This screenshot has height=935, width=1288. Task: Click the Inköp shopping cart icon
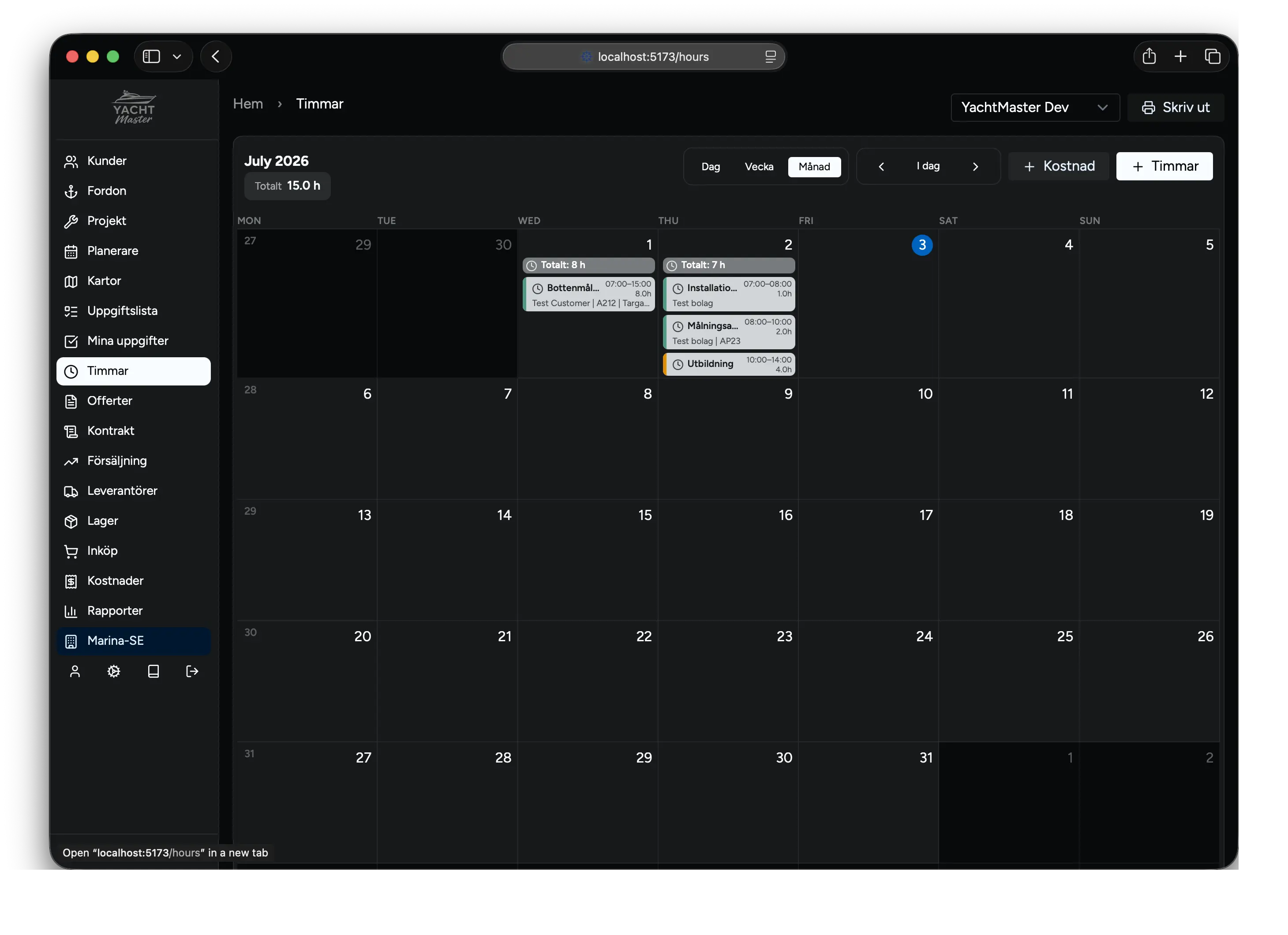(x=71, y=552)
